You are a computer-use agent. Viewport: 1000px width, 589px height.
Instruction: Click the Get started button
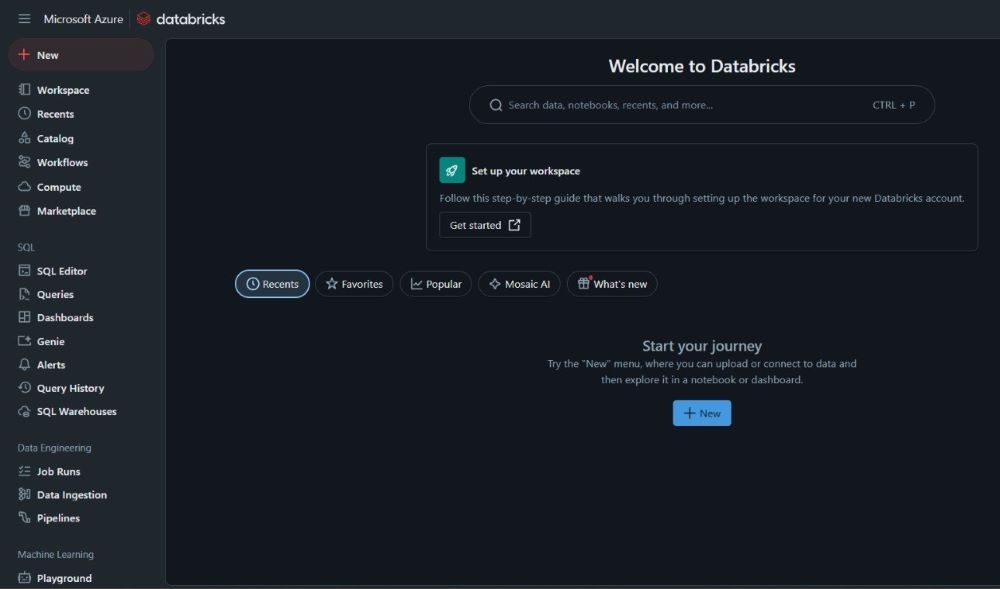pos(485,225)
